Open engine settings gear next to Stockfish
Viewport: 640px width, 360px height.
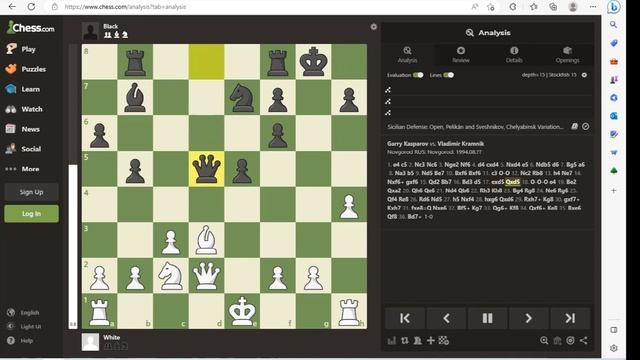[x=584, y=75]
